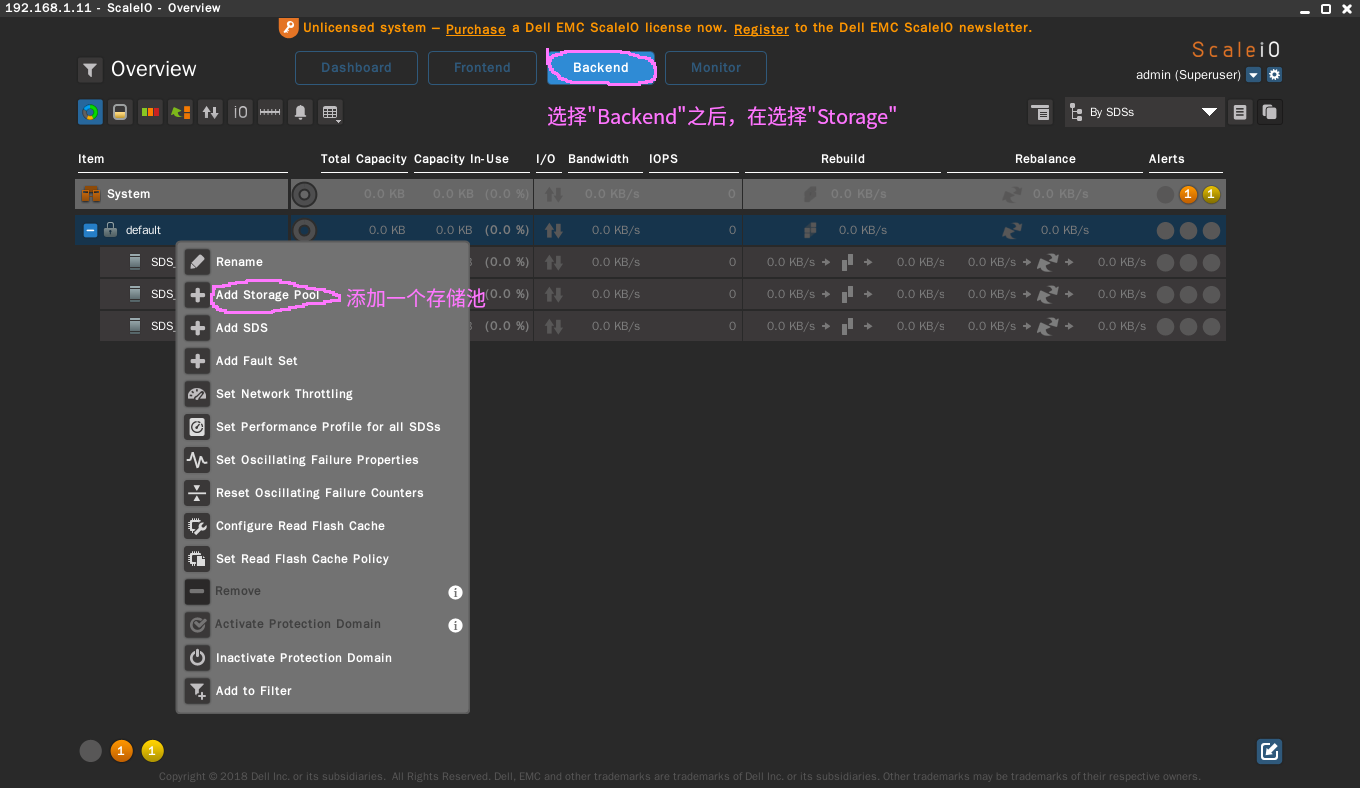
Task: Click the Item column header
Action: point(91,159)
